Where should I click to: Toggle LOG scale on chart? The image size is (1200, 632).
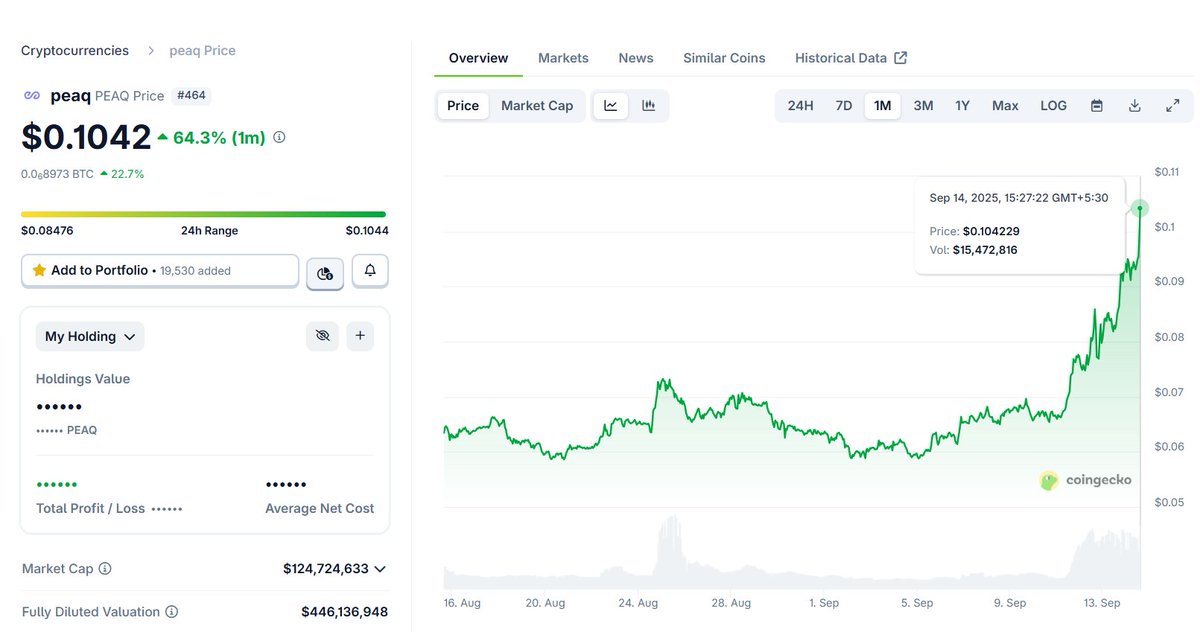tap(1053, 105)
